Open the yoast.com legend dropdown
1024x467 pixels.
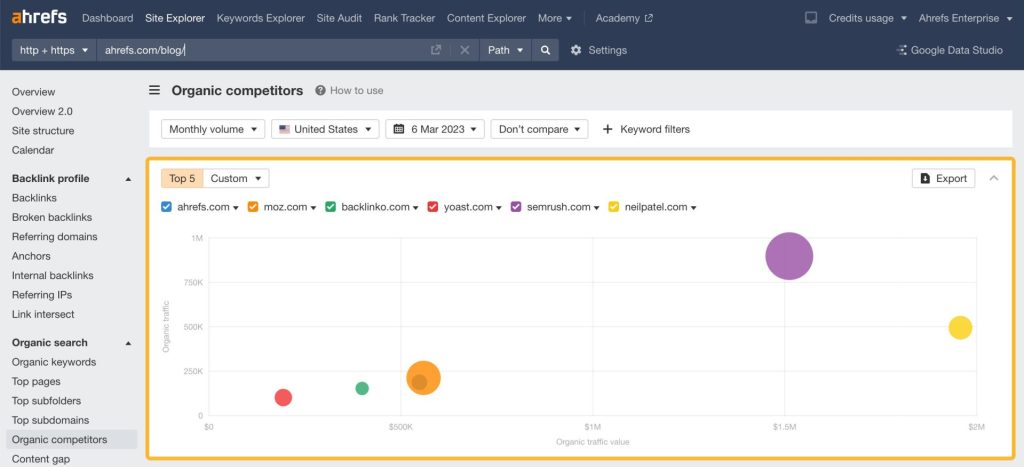(x=499, y=208)
